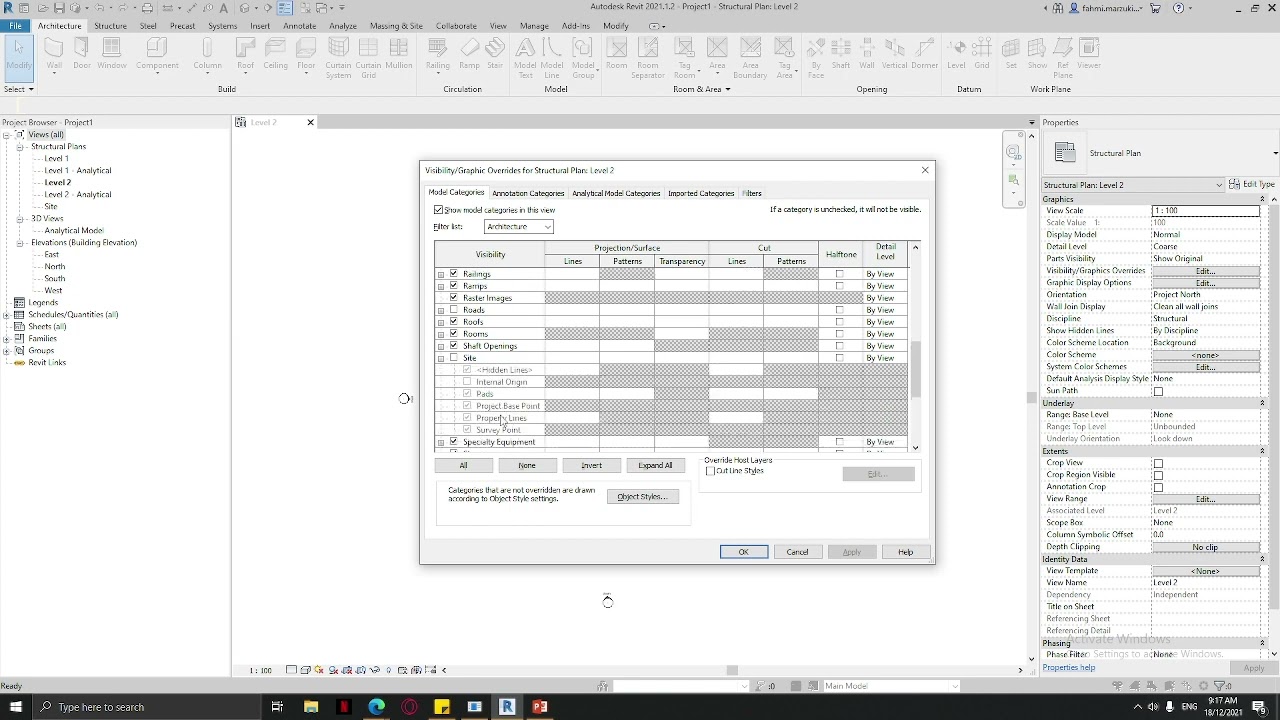
Task: Enable the Cut Line Styles checkbox
Action: [x=711, y=471]
